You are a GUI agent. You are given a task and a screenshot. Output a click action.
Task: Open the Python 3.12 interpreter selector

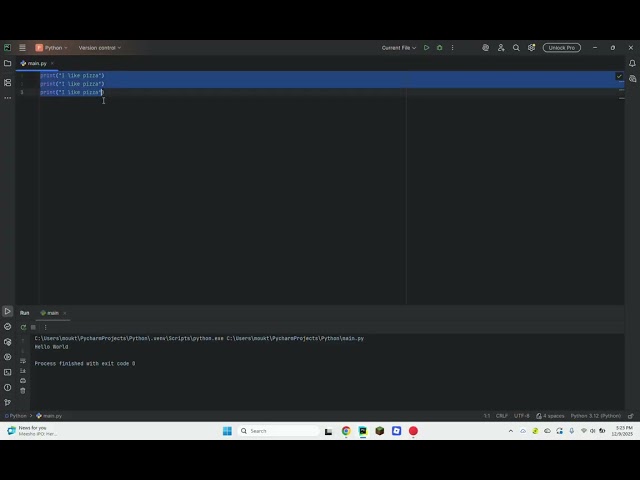[596, 416]
